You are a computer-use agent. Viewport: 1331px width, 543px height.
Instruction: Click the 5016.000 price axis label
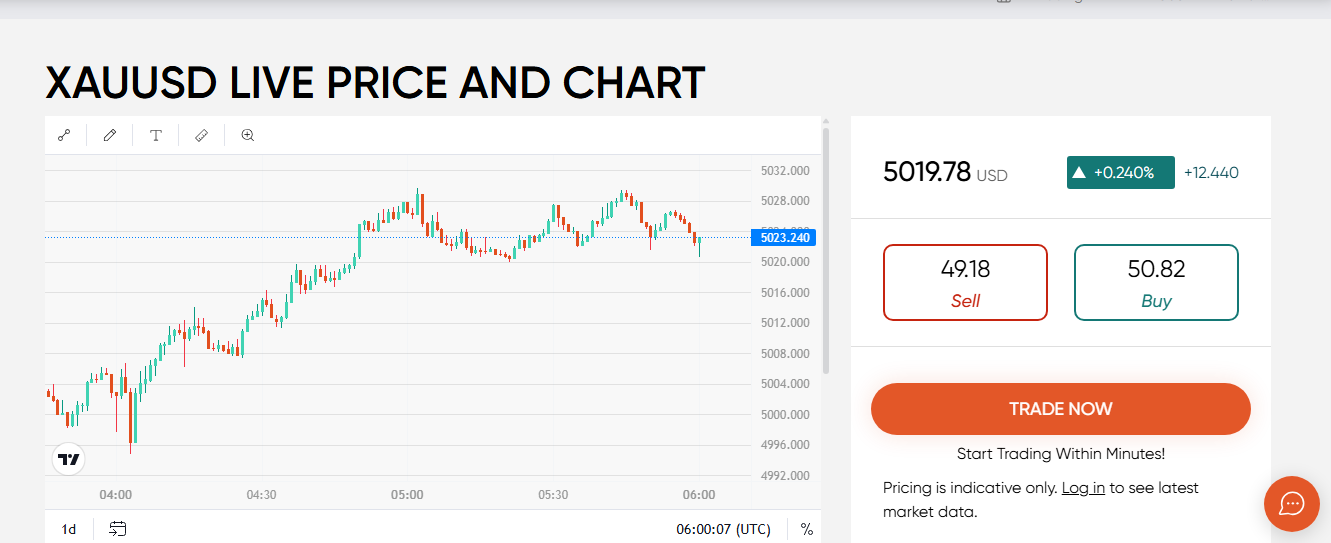(784, 293)
